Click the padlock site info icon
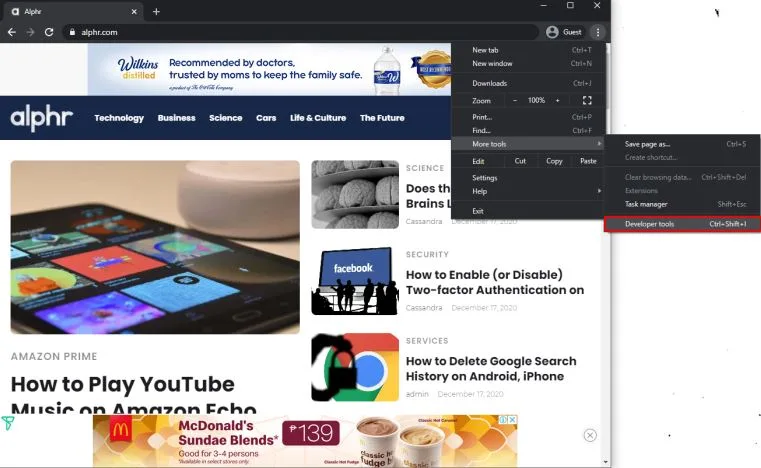The width and height of the screenshot is (761, 468). coord(72,32)
